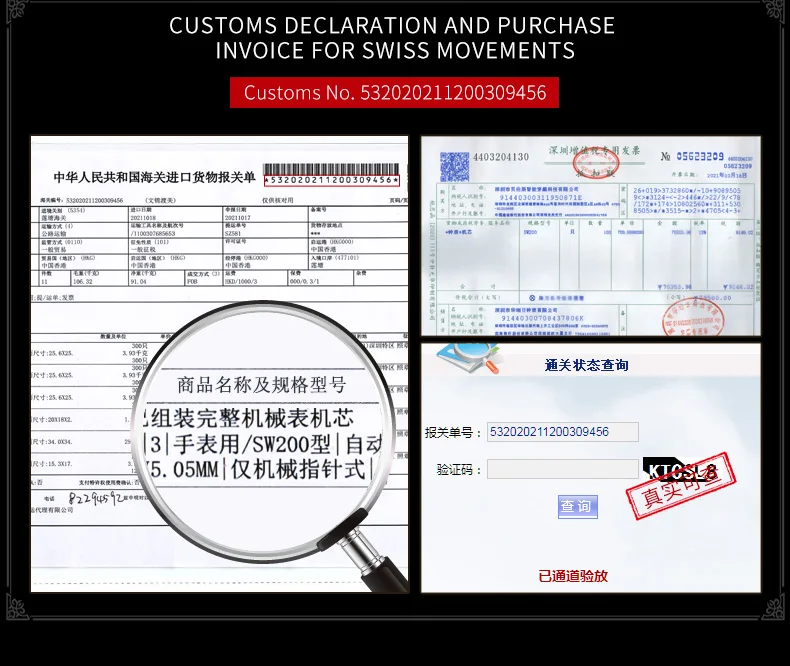Open the customs declaration document image
790x666 pixels.
click(220, 364)
